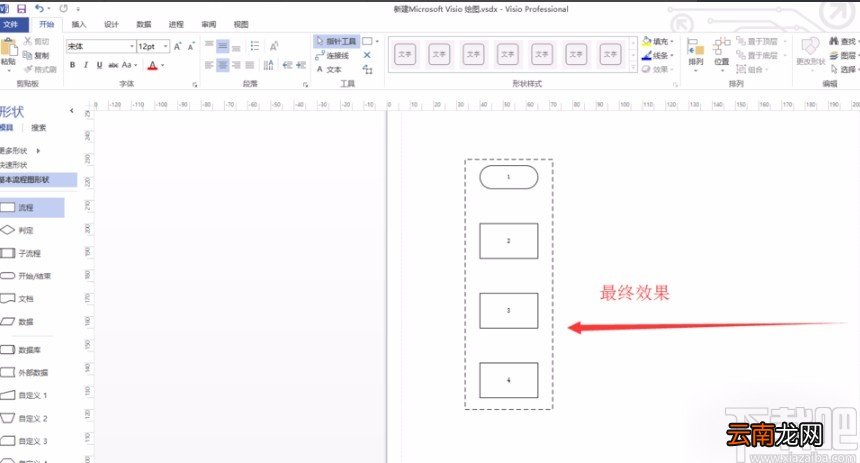Switch to the Design (设计) tab
This screenshot has height=463, width=860.
(x=111, y=24)
